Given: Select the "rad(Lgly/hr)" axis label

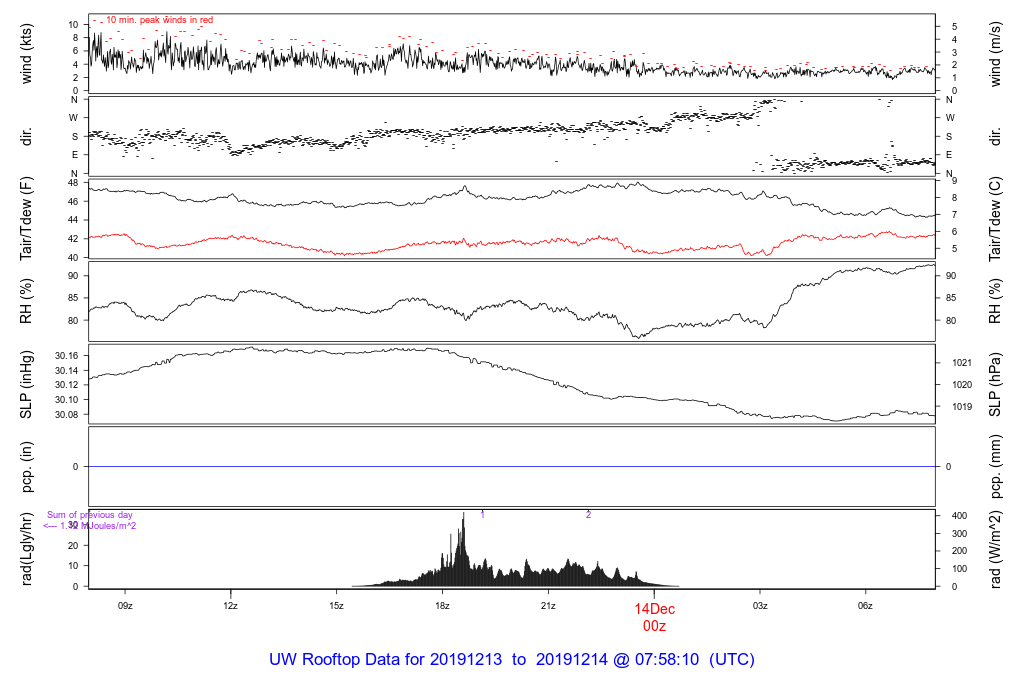Looking at the screenshot, I should 26,549.
